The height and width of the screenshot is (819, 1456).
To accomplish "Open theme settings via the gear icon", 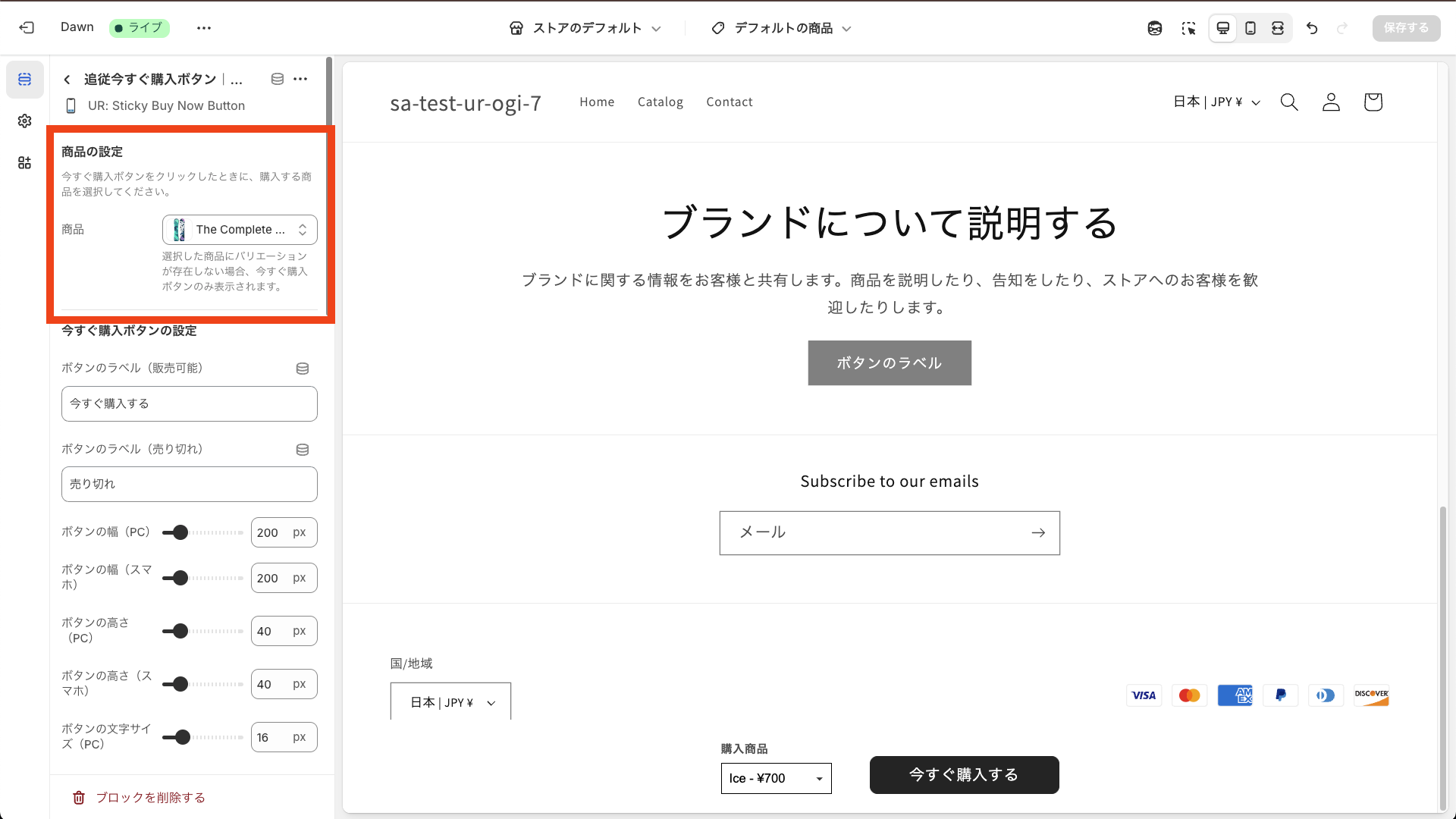I will (24, 121).
